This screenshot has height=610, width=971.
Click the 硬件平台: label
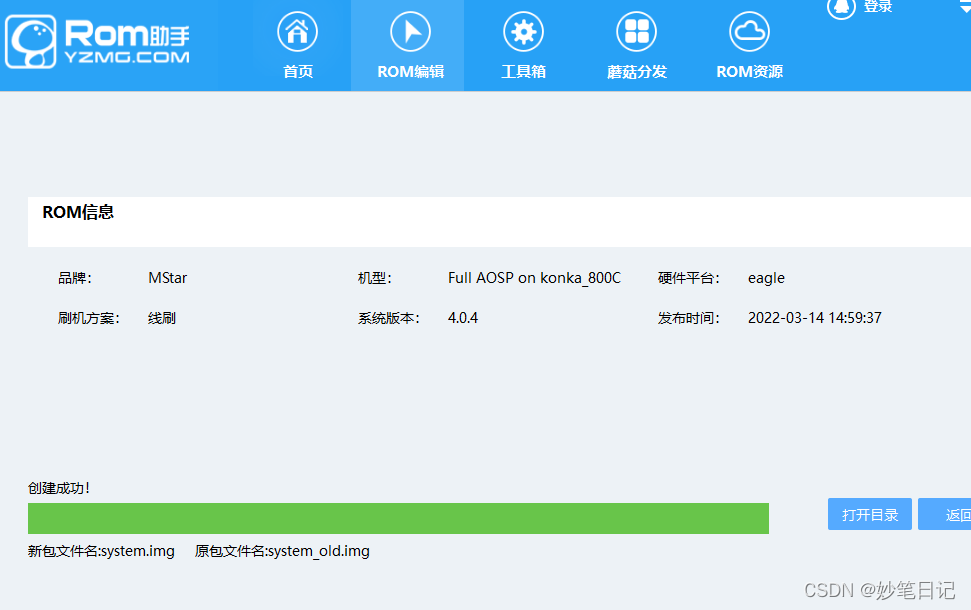[x=689, y=279]
